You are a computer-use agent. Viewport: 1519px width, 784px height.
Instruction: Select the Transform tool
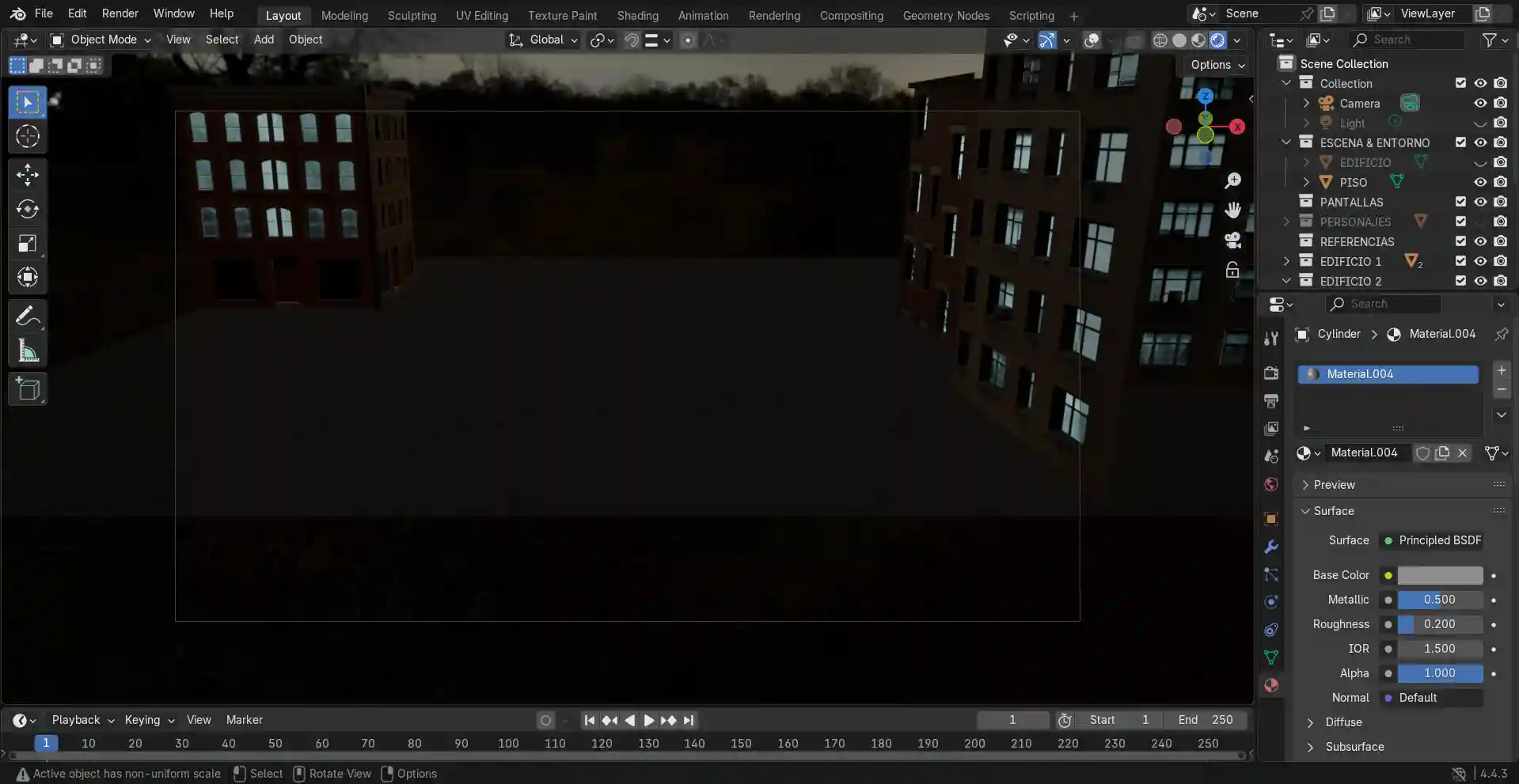(x=28, y=277)
